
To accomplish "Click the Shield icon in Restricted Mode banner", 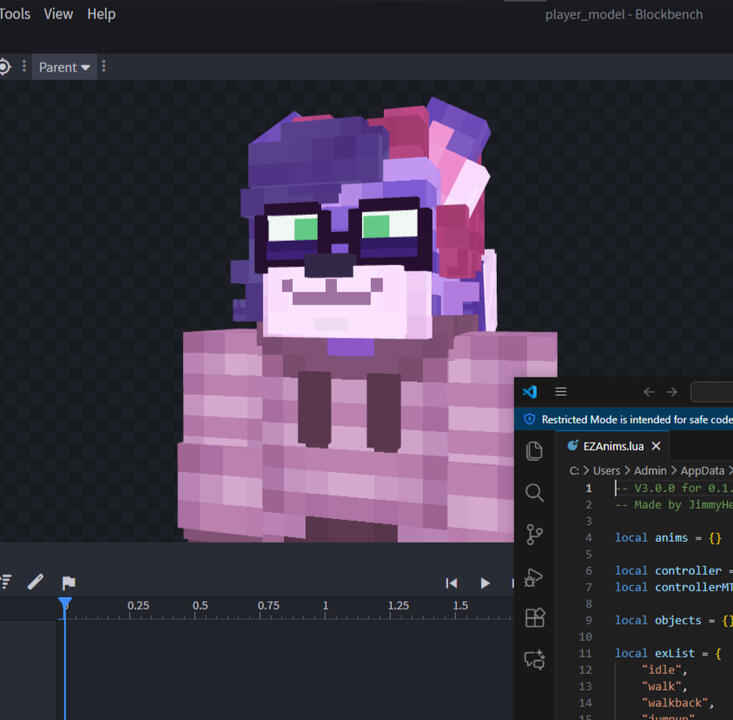I will click(x=530, y=419).
